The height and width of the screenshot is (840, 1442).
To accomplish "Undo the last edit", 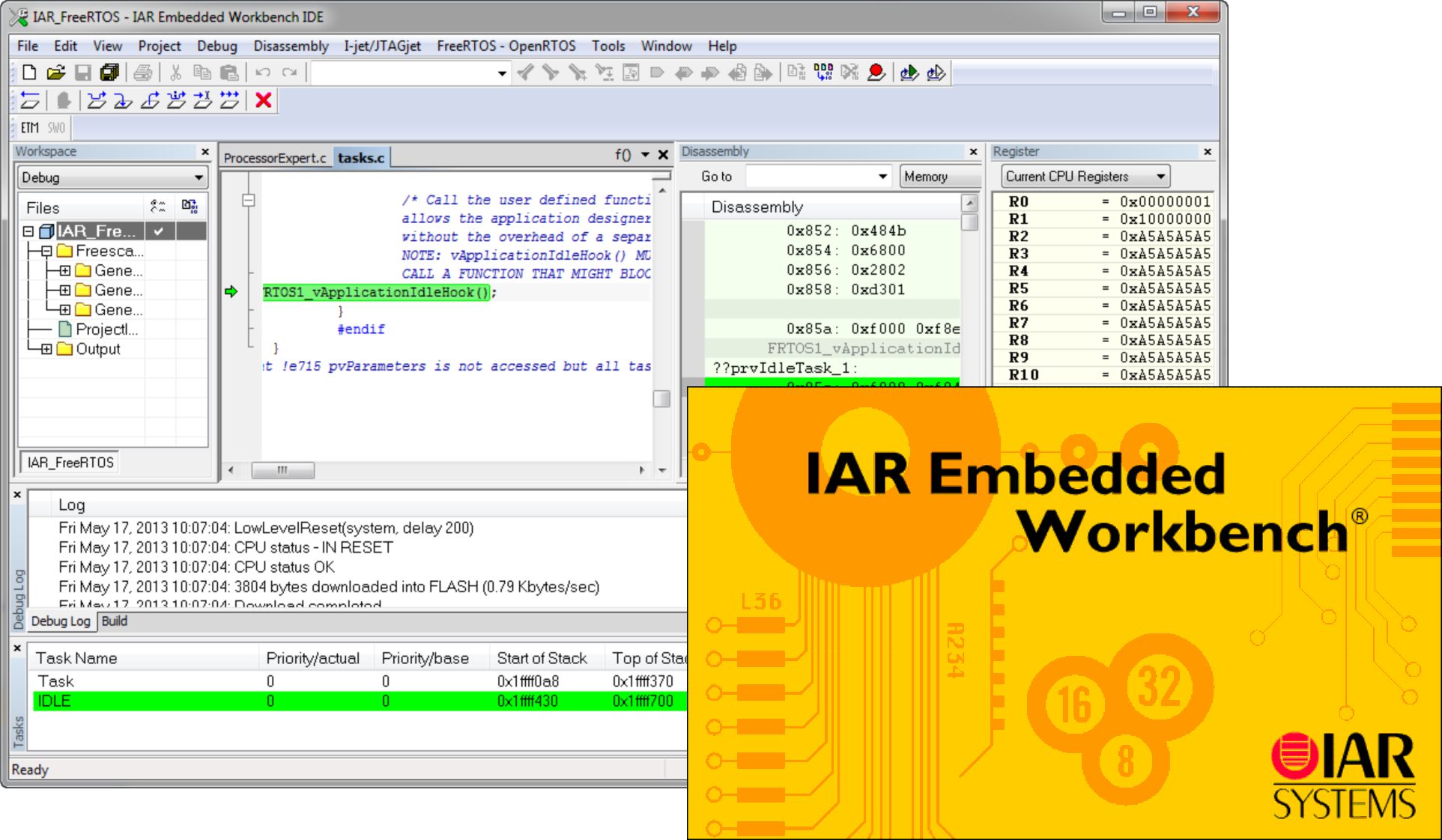I will pos(262,73).
